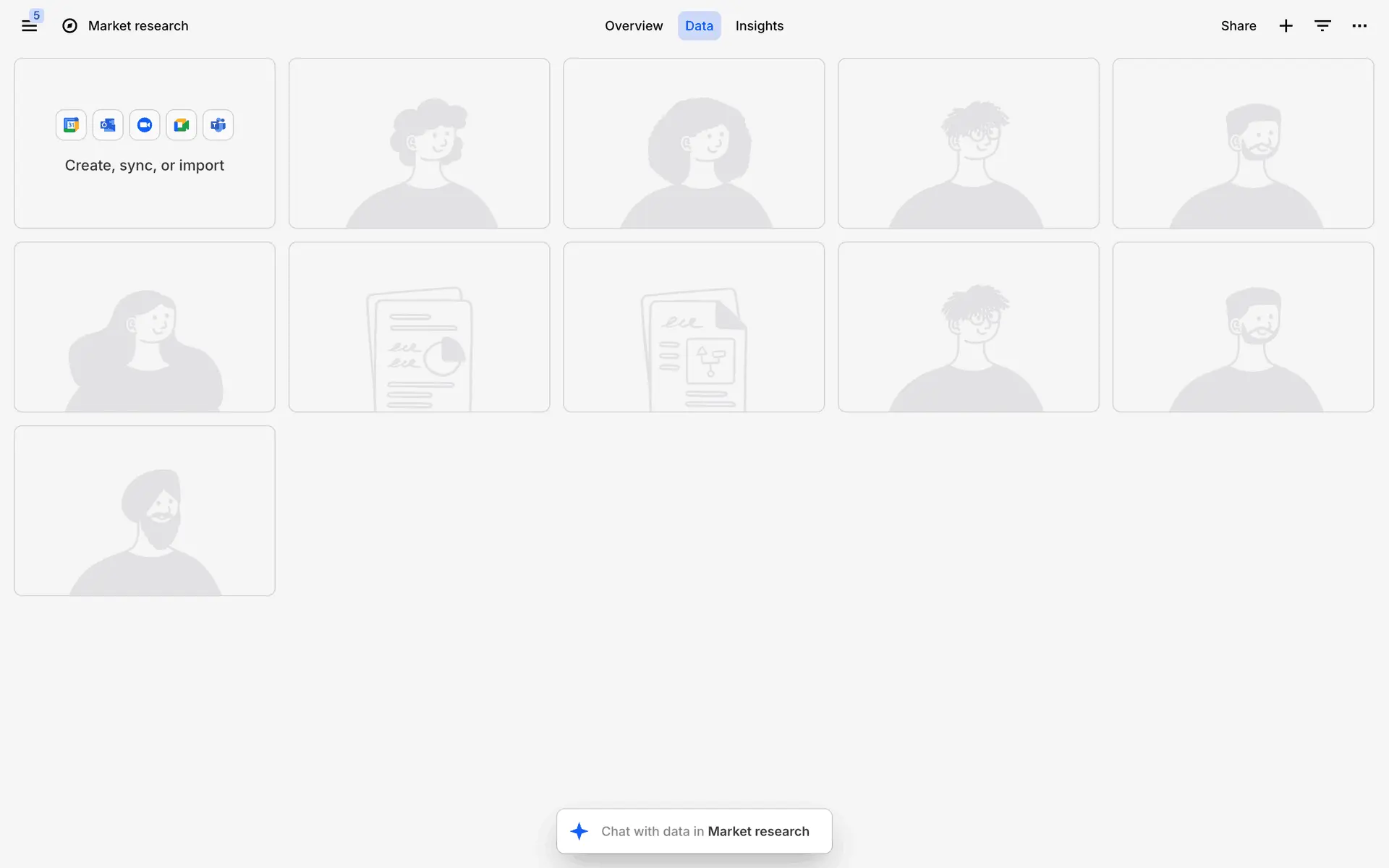Click the blue sparkle AI chat icon
The width and height of the screenshot is (1389, 868).
tap(579, 832)
